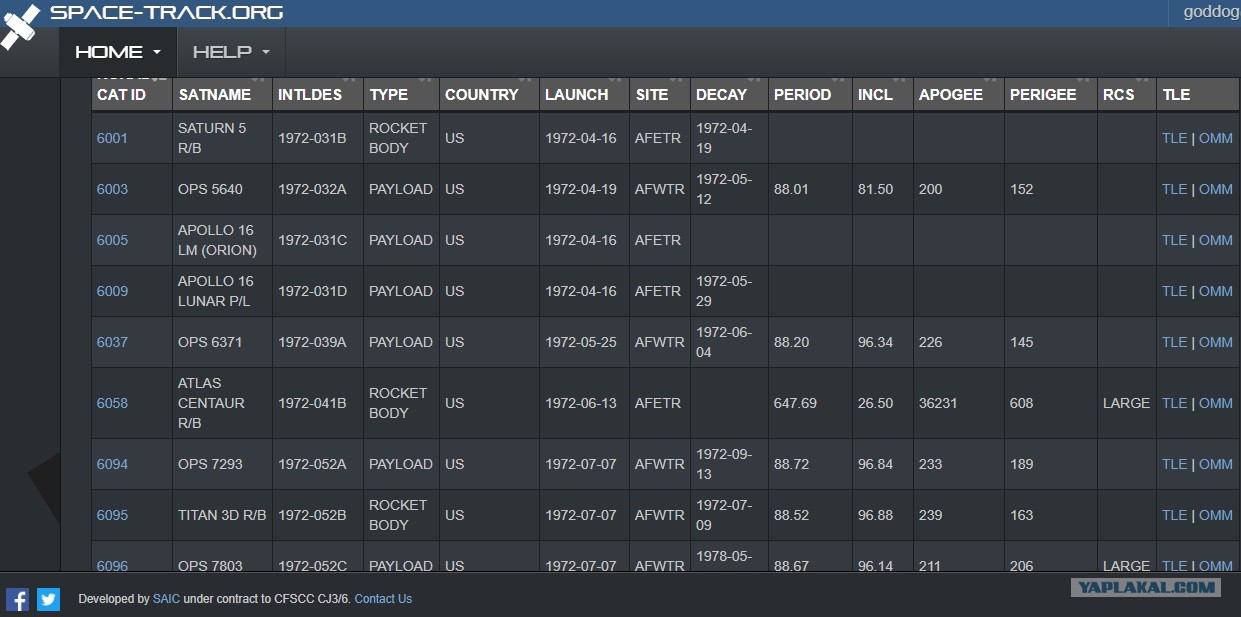
Task: Open the HELP dropdown menu
Action: pyautogui.click(x=231, y=52)
